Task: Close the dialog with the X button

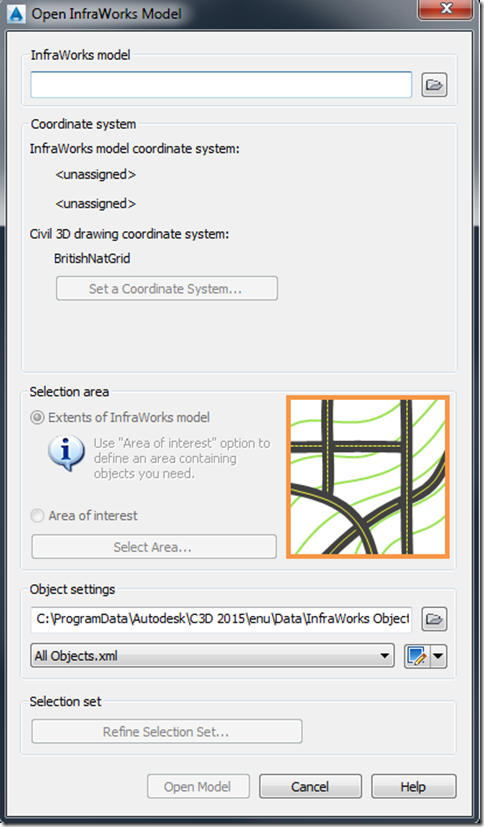Action: click(446, 9)
